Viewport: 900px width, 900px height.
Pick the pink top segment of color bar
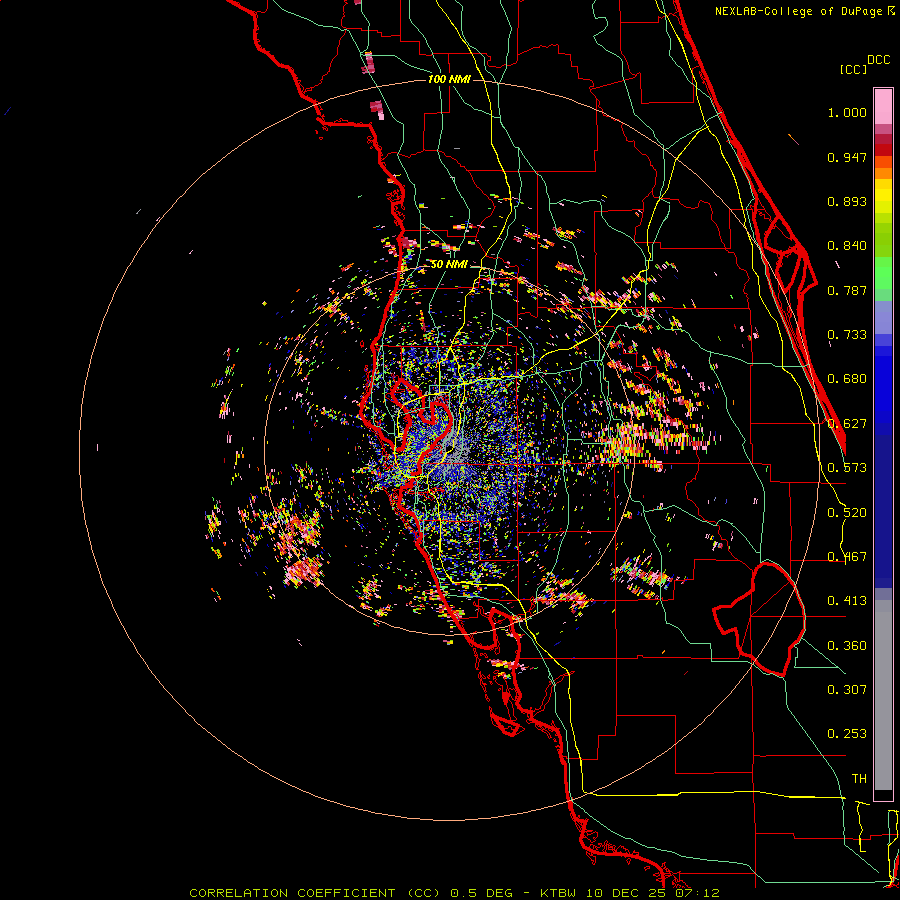[883, 107]
